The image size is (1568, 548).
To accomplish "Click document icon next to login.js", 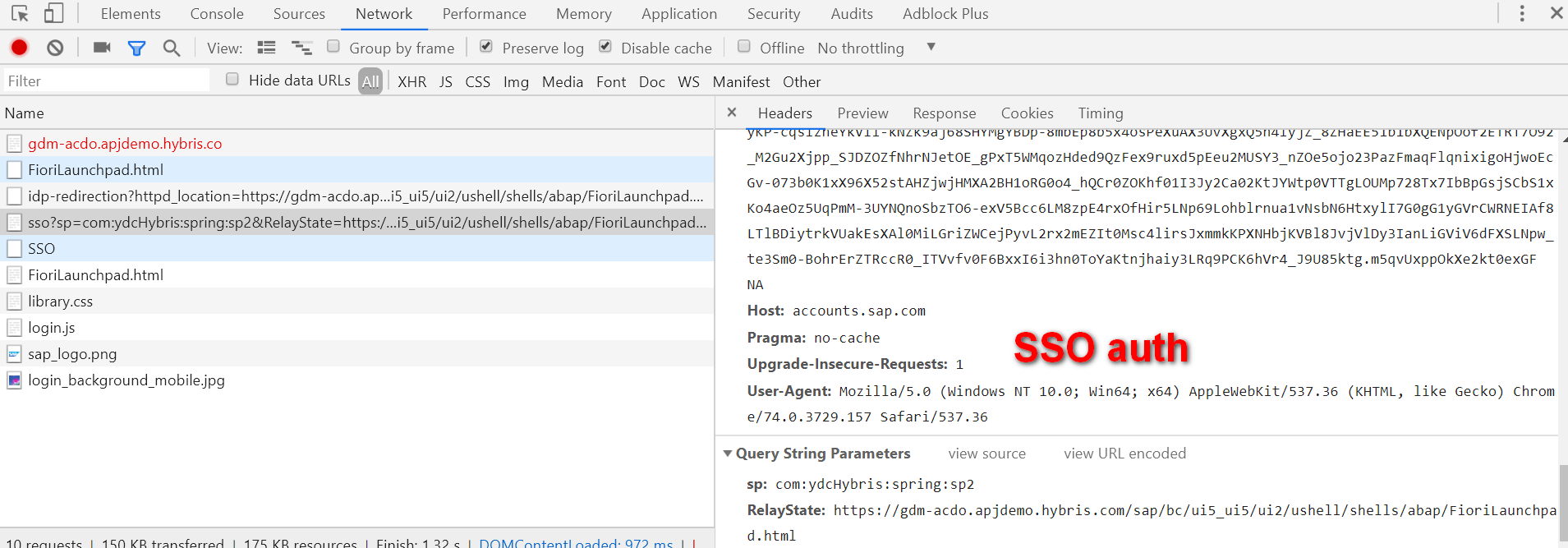I will (14, 328).
